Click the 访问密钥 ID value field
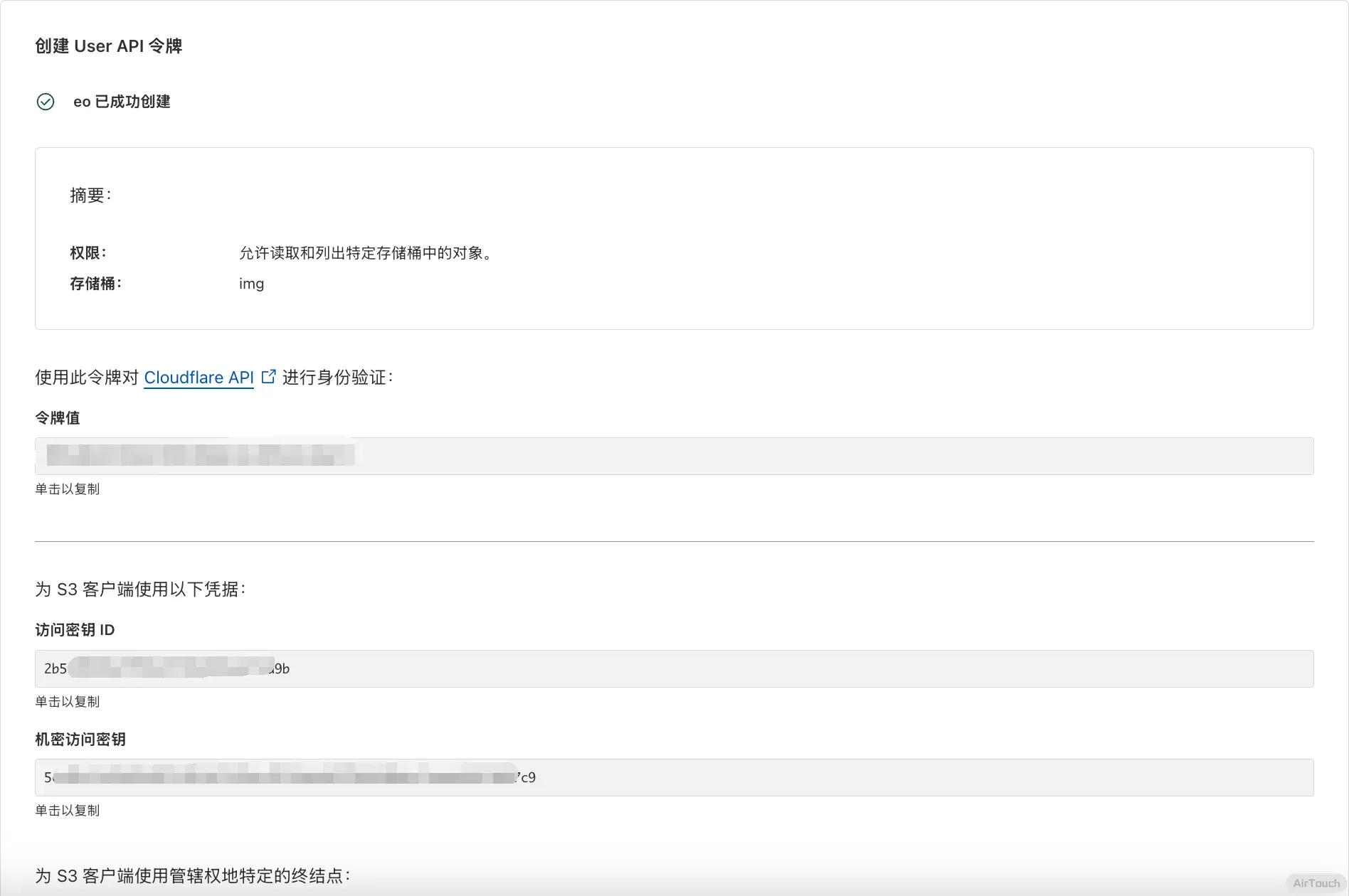The image size is (1349, 896). click(674, 668)
